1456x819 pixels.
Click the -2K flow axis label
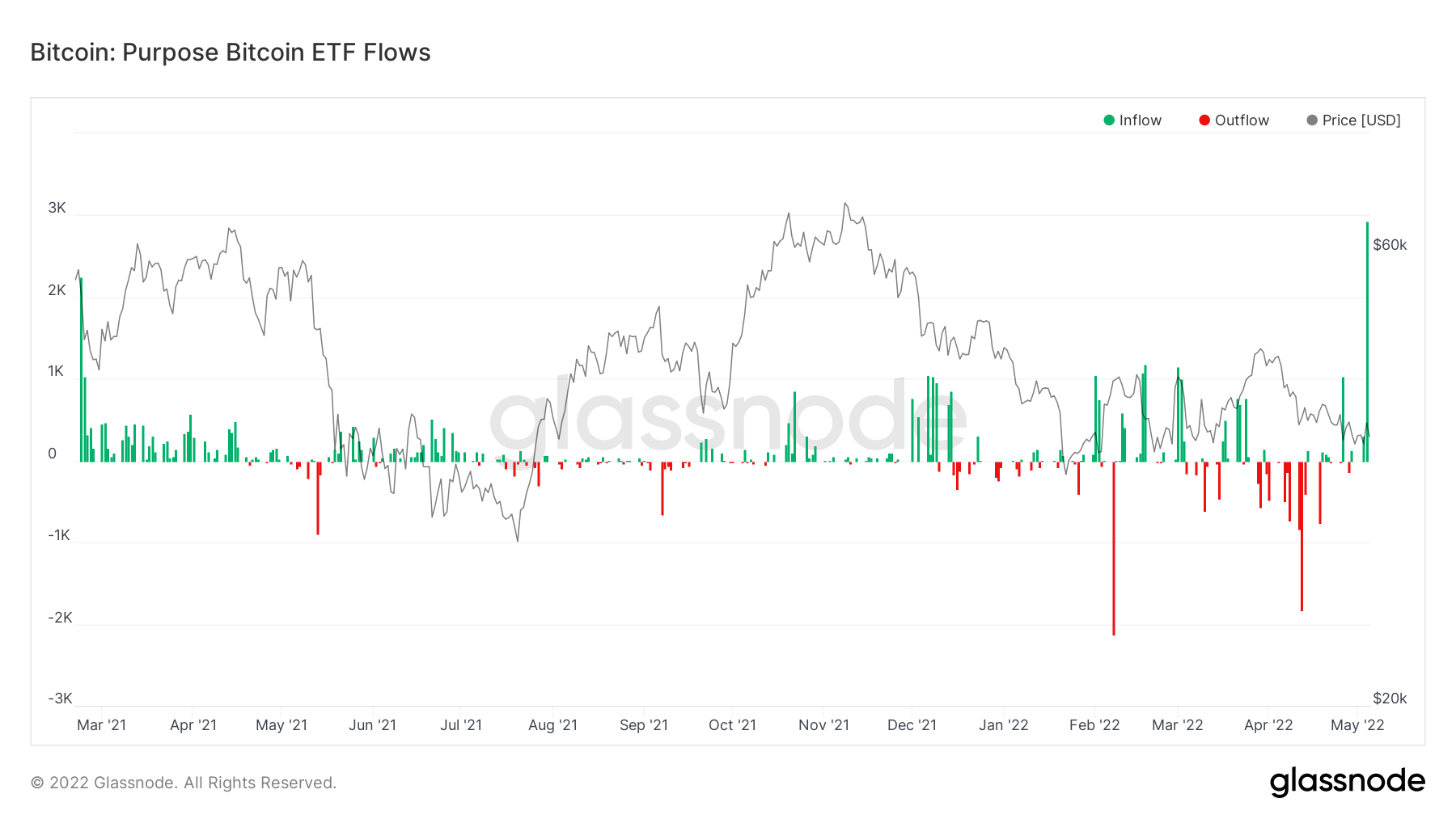(59, 618)
